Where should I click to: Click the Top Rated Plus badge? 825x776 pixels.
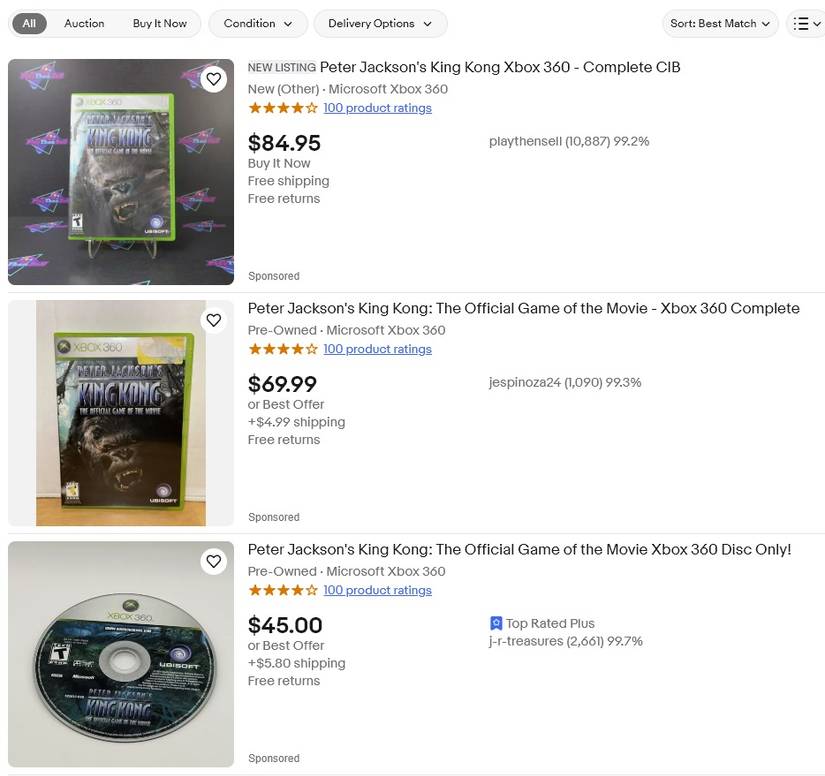[x=541, y=622]
